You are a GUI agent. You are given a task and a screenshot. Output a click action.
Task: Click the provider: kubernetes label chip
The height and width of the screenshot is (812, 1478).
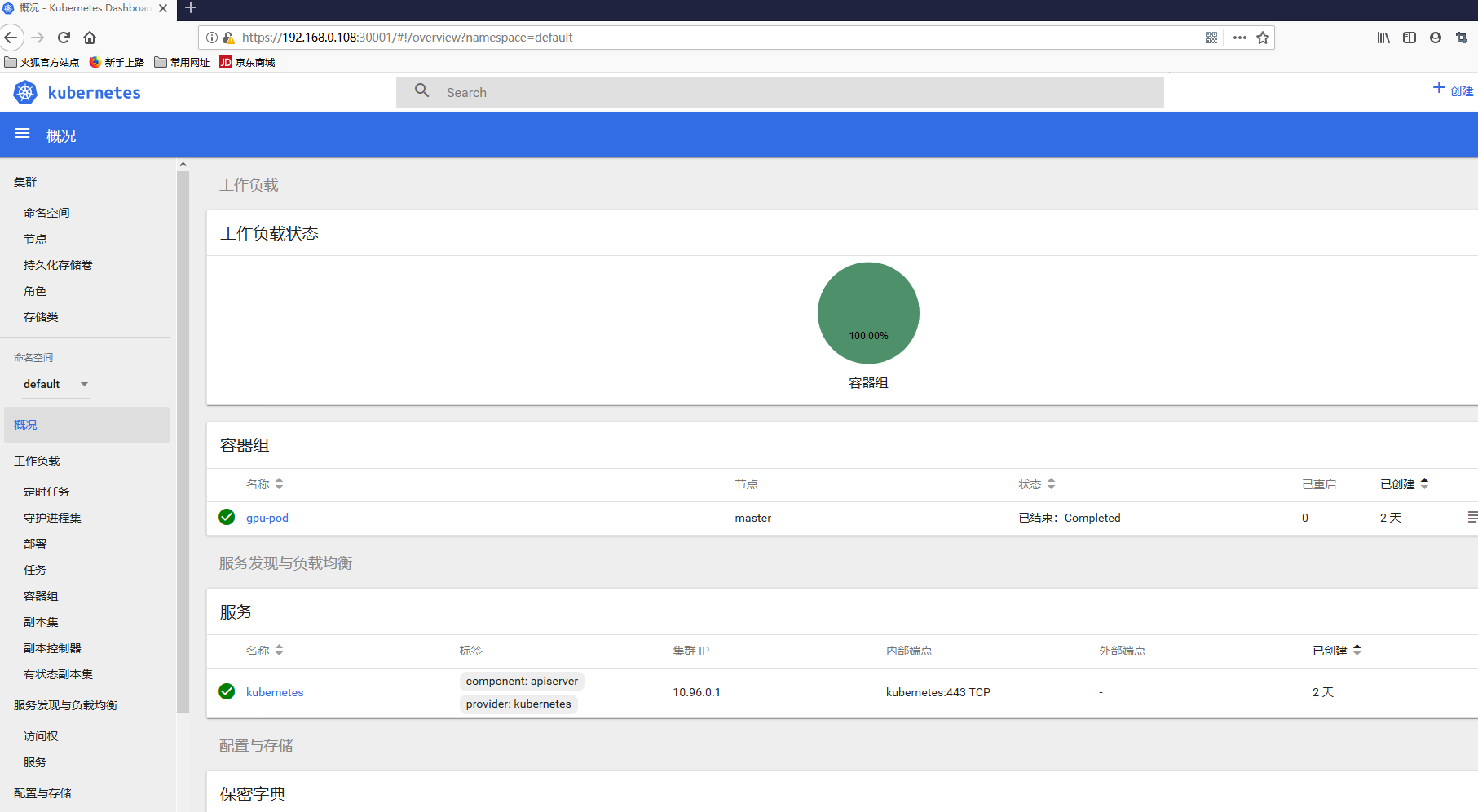pos(518,704)
